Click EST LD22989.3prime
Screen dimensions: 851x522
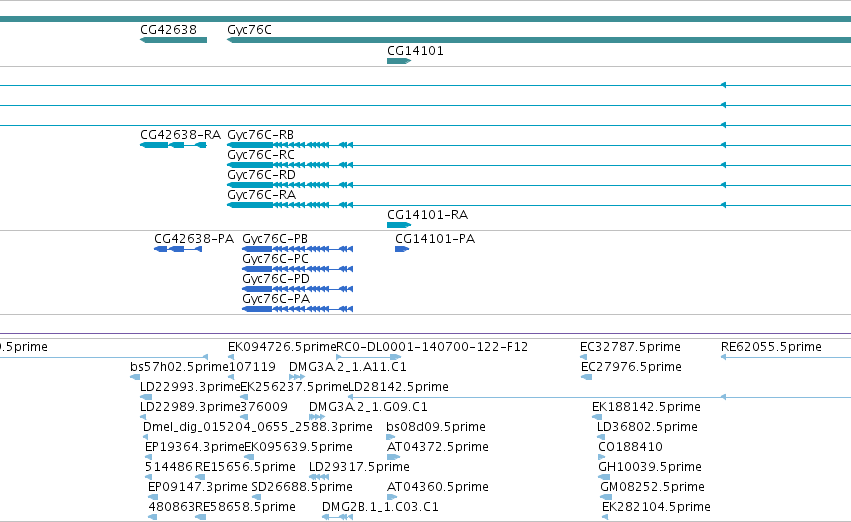(x=190, y=407)
